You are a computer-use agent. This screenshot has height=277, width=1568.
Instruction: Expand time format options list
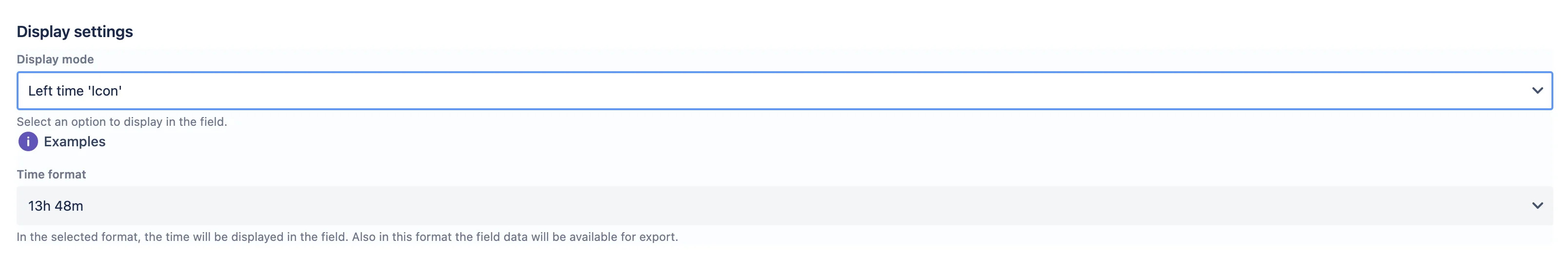1537,206
